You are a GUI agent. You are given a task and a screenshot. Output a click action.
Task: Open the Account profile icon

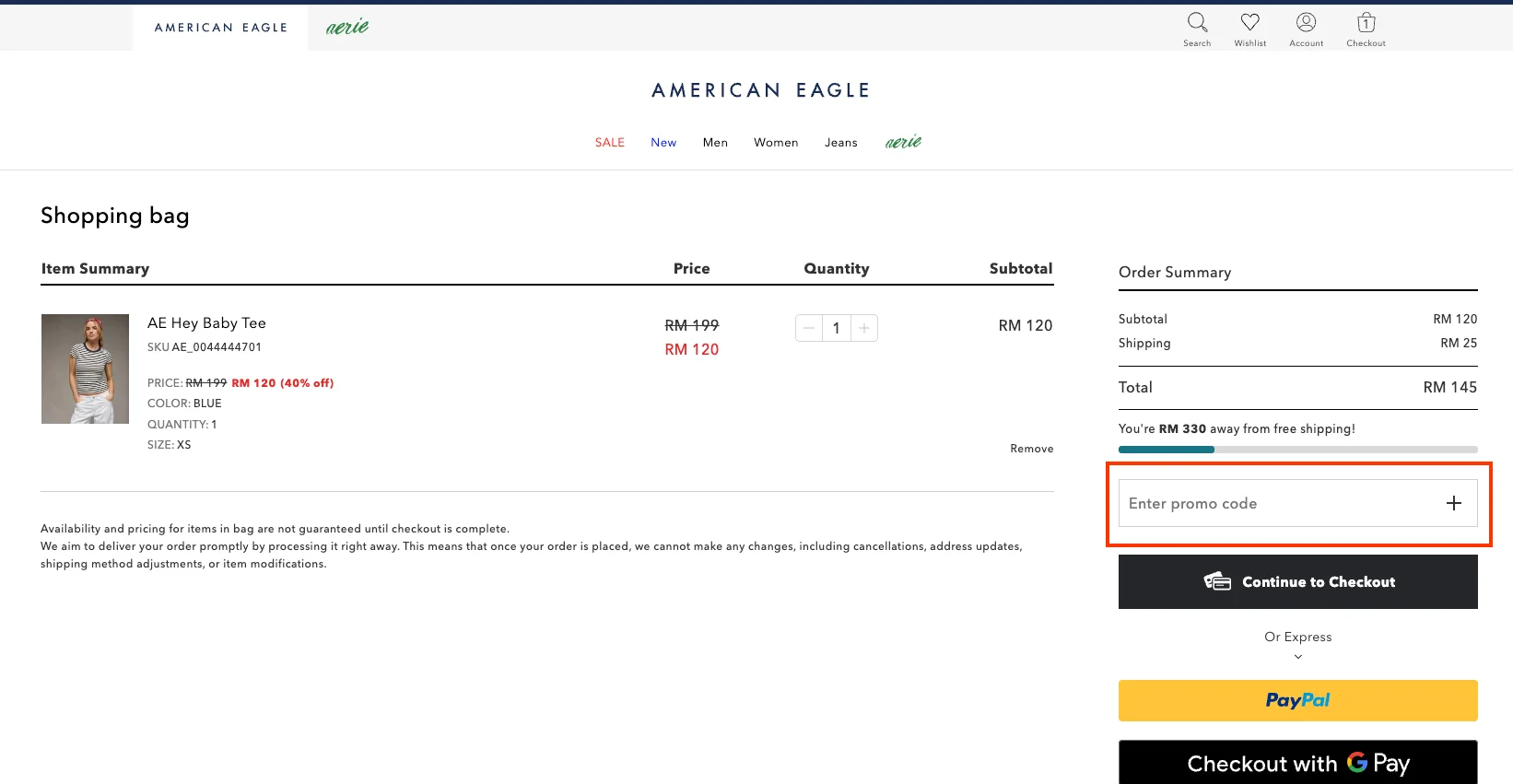[x=1306, y=22]
